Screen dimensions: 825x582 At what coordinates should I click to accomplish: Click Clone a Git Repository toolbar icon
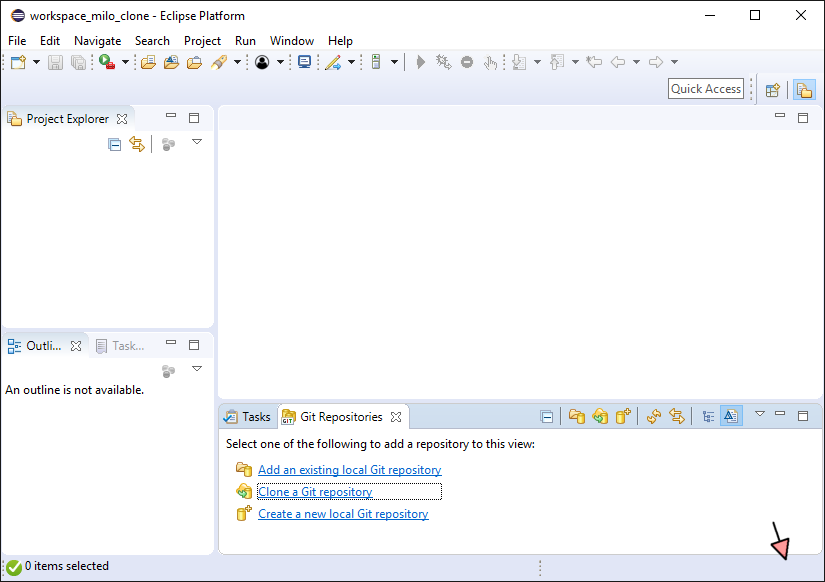click(600, 417)
